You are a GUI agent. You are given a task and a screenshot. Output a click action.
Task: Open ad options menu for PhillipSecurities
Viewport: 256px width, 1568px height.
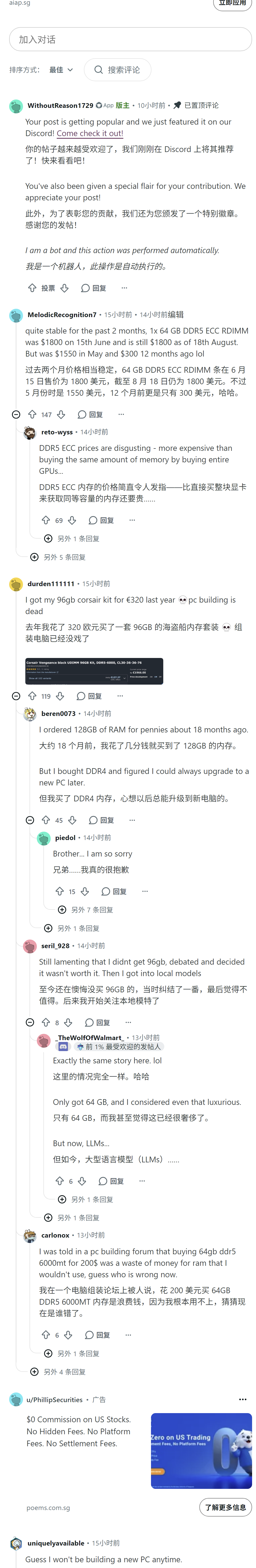(x=243, y=1399)
